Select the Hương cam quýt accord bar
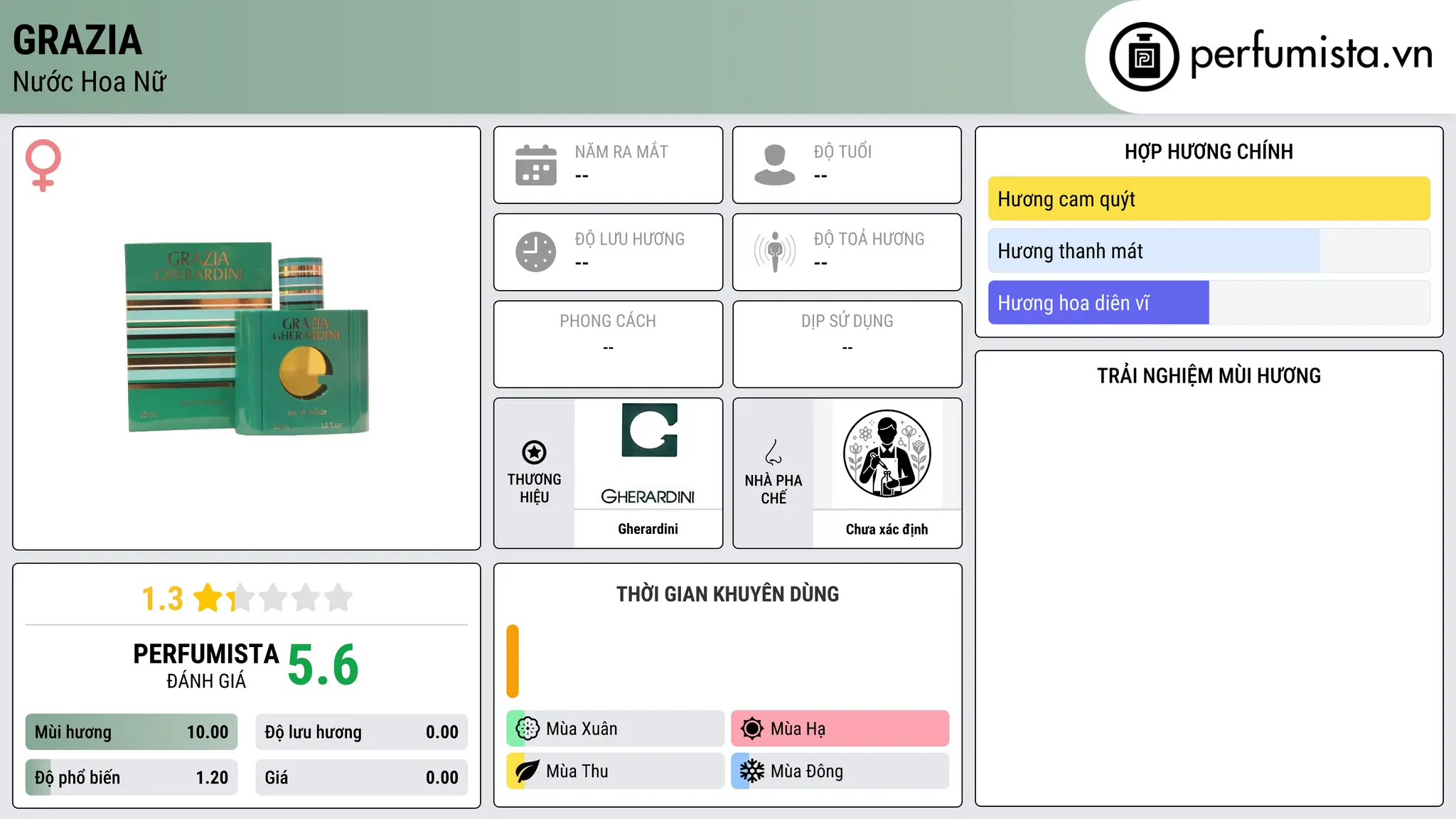1456x819 pixels. (1209, 199)
